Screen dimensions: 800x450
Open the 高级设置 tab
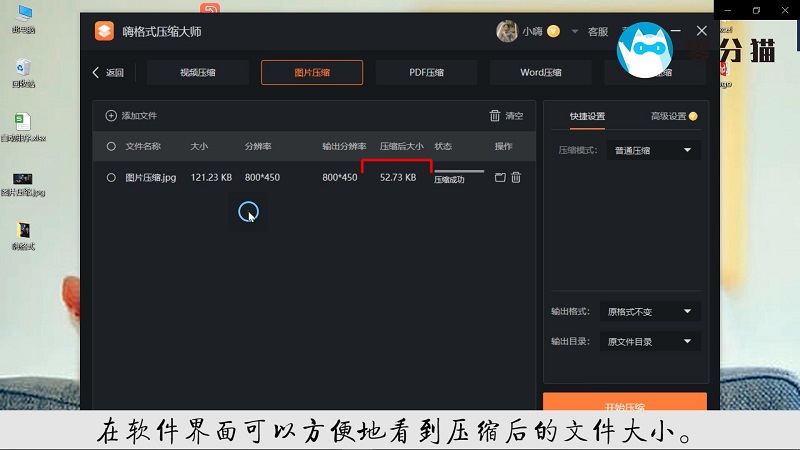pyautogui.click(x=668, y=117)
